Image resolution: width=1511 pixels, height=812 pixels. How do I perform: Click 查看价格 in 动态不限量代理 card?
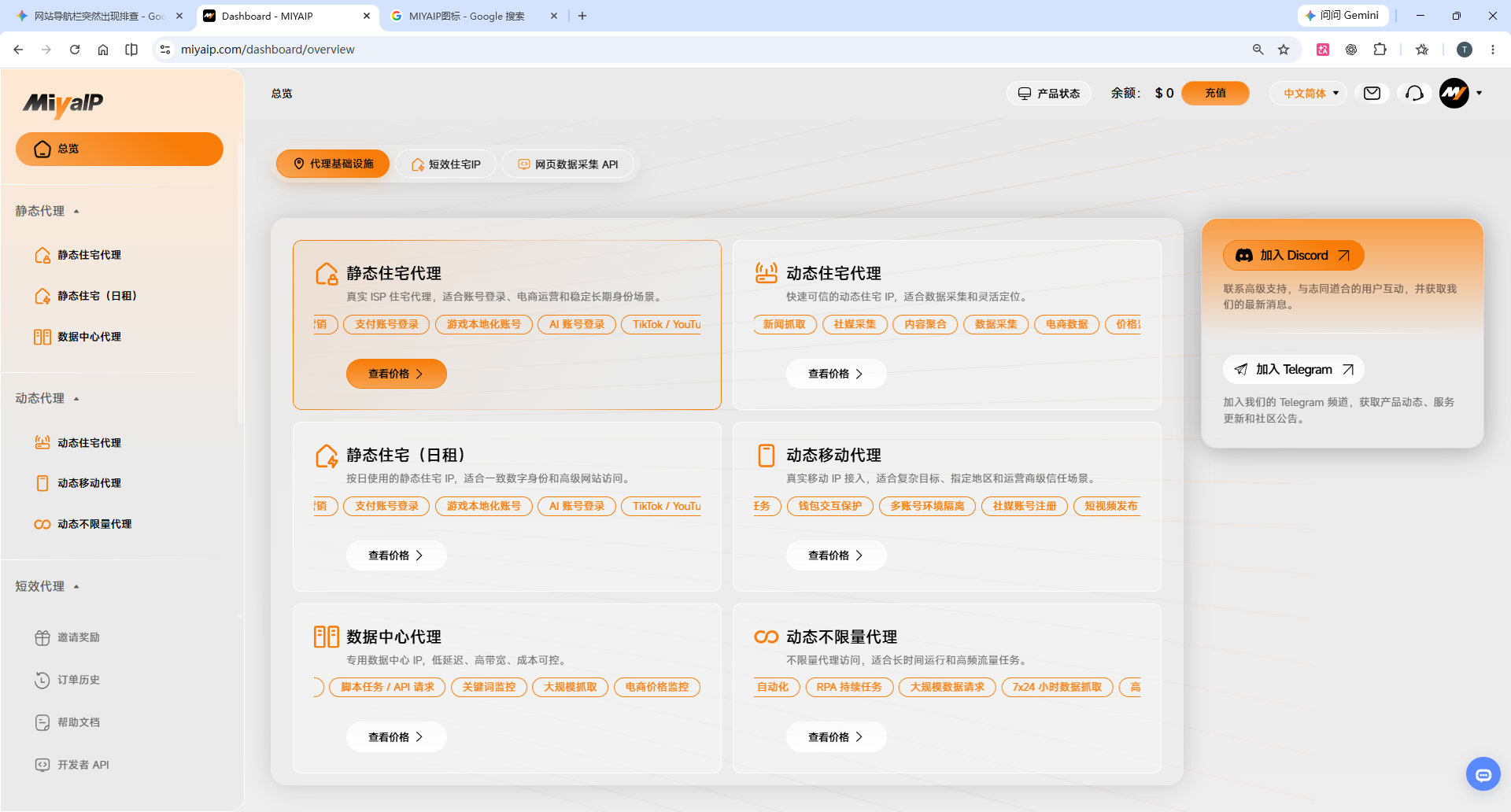(x=837, y=737)
